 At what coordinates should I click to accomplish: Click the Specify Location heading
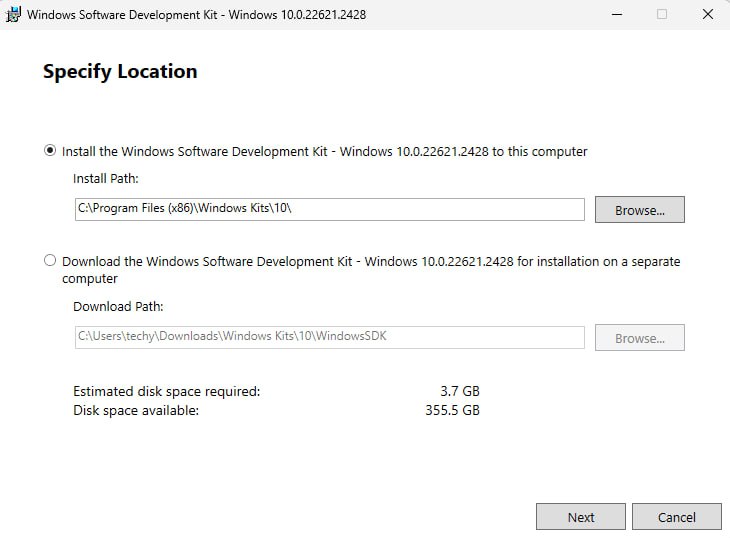pyautogui.click(x=120, y=72)
